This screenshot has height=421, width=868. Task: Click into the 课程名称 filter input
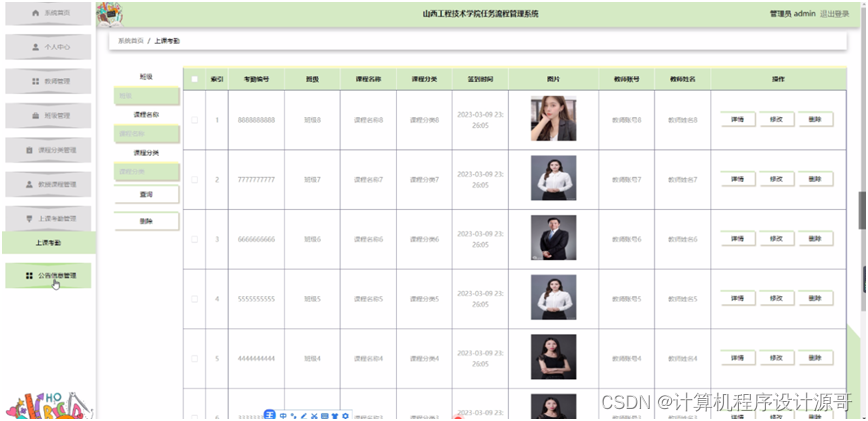point(146,133)
